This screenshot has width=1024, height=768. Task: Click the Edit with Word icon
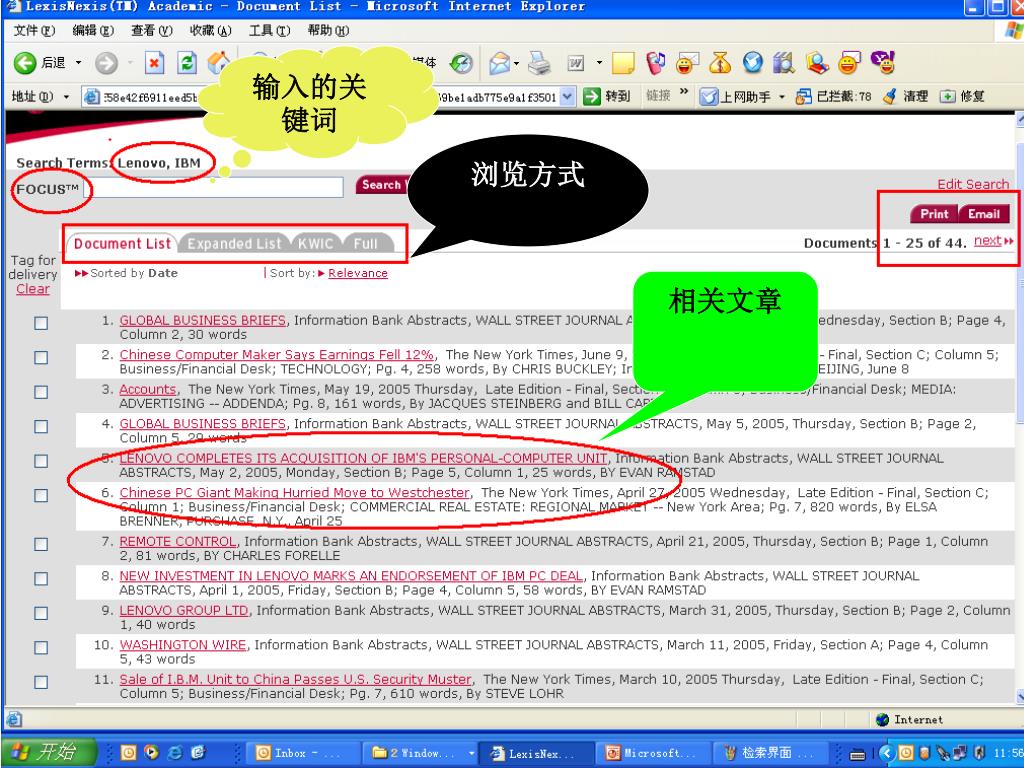click(576, 63)
